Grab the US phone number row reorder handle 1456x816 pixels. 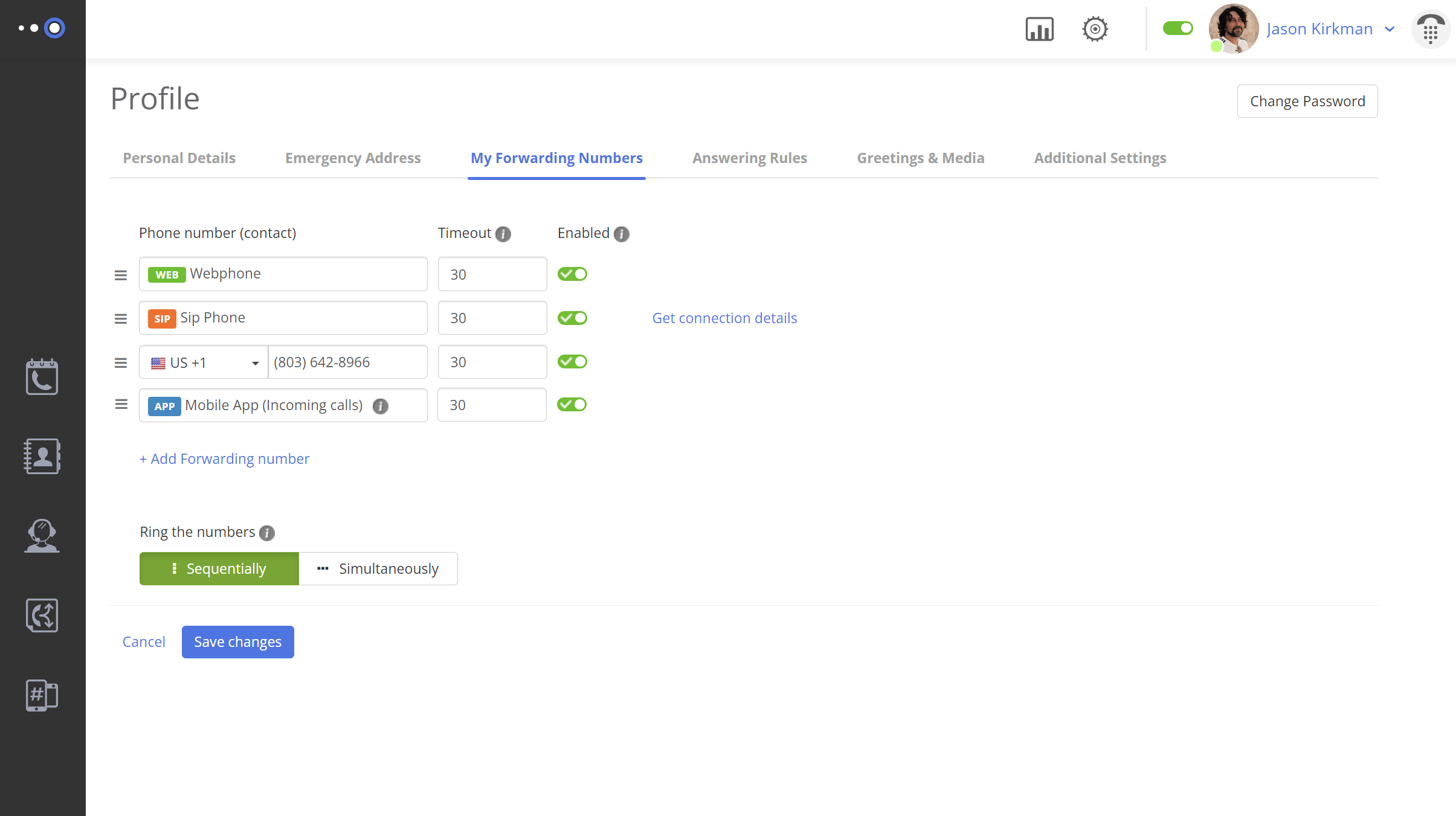pos(121,362)
